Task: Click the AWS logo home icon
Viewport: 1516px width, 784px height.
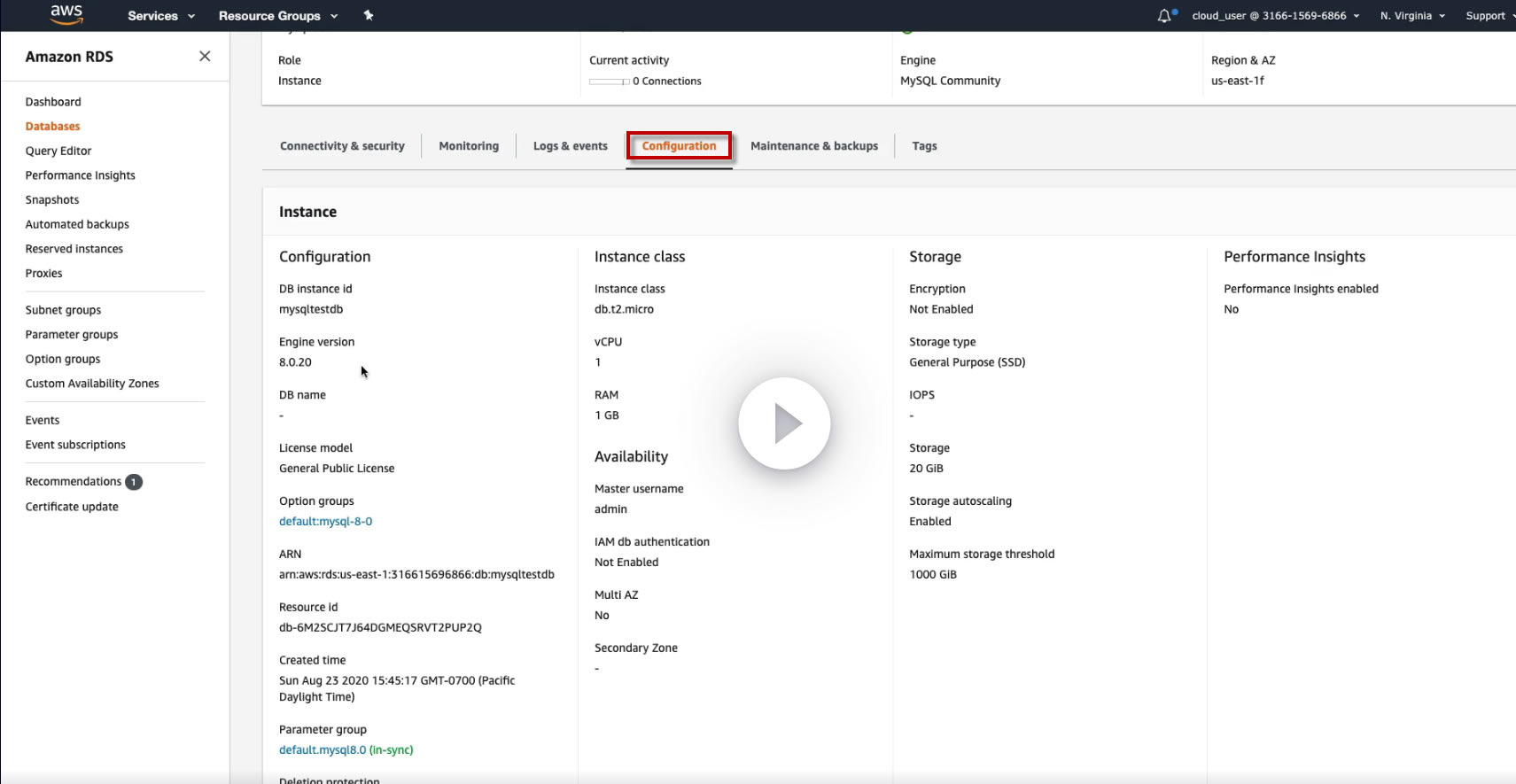Action: pos(66,15)
